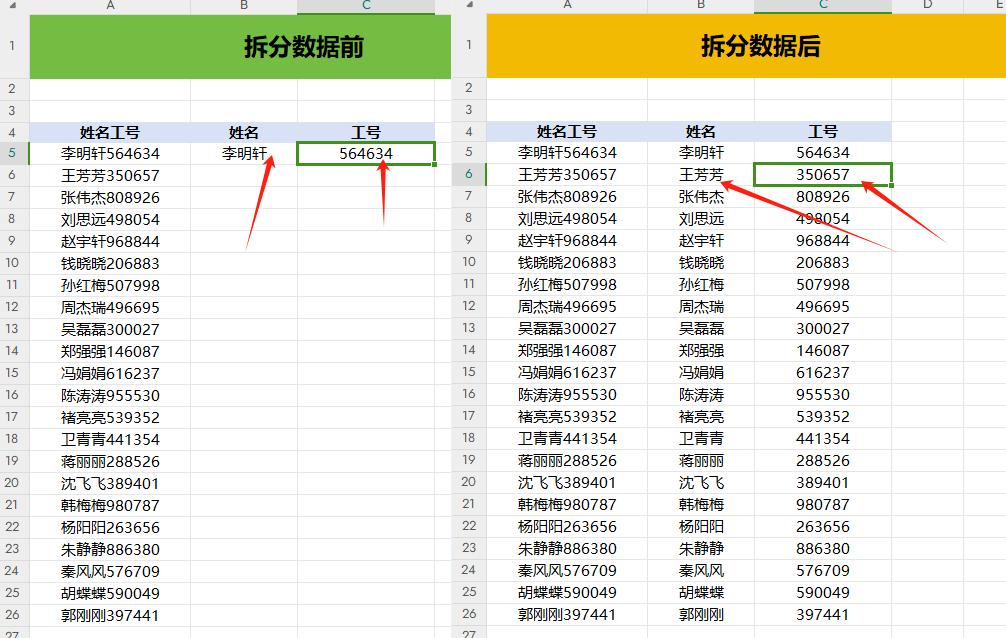The width and height of the screenshot is (1006, 638).
Task: Click 赵宇轩968844 in the 拆分数据前 sheet
Action: (110, 241)
